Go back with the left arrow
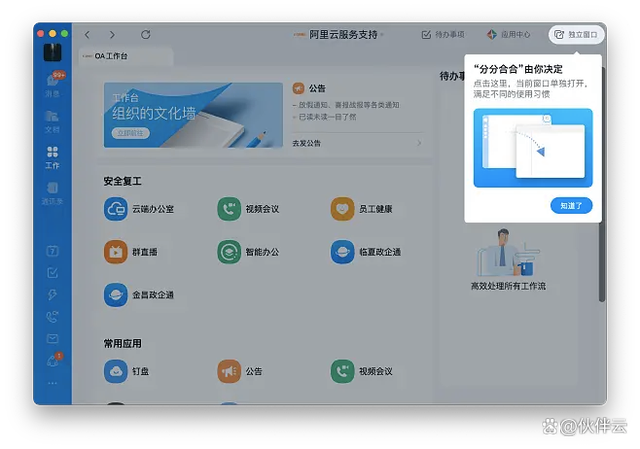Viewport: 640px width, 449px height. pyautogui.click(x=87, y=35)
